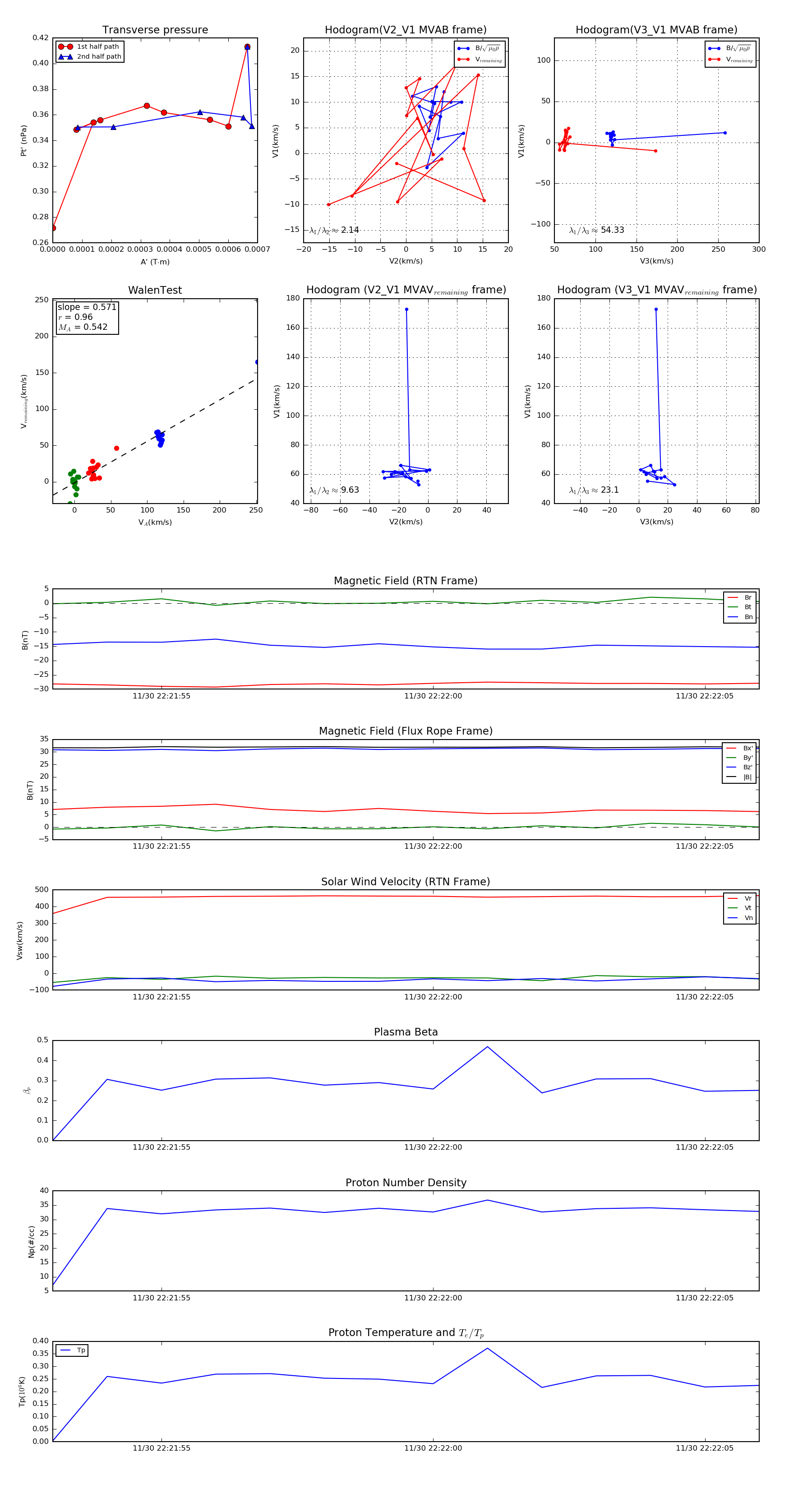The image size is (812, 1489).
Task: Select the Vn legend entry
Action: pyautogui.click(x=740, y=918)
